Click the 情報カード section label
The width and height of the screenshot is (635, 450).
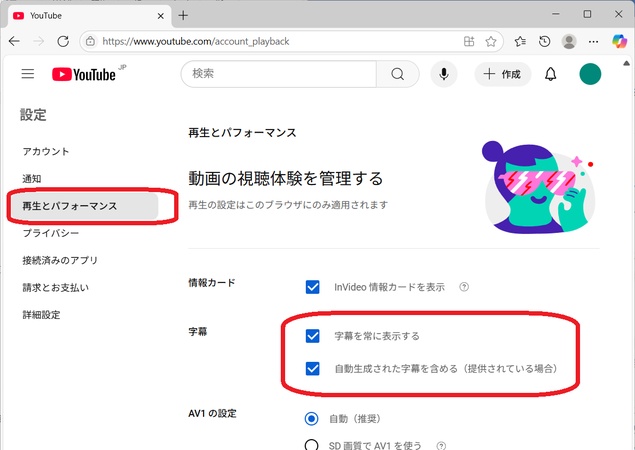[x=212, y=283]
